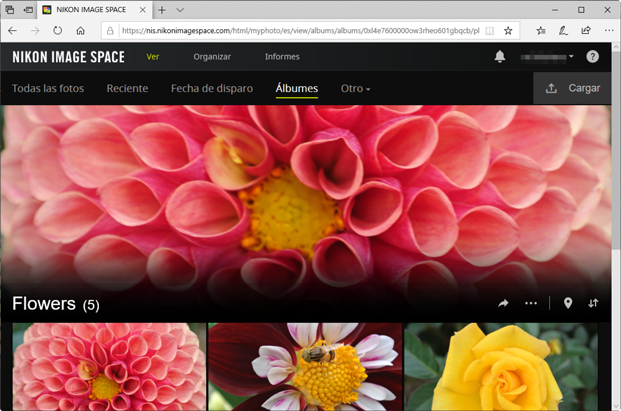Click the browser address bar
This screenshot has height=411, width=621.
click(300, 31)
